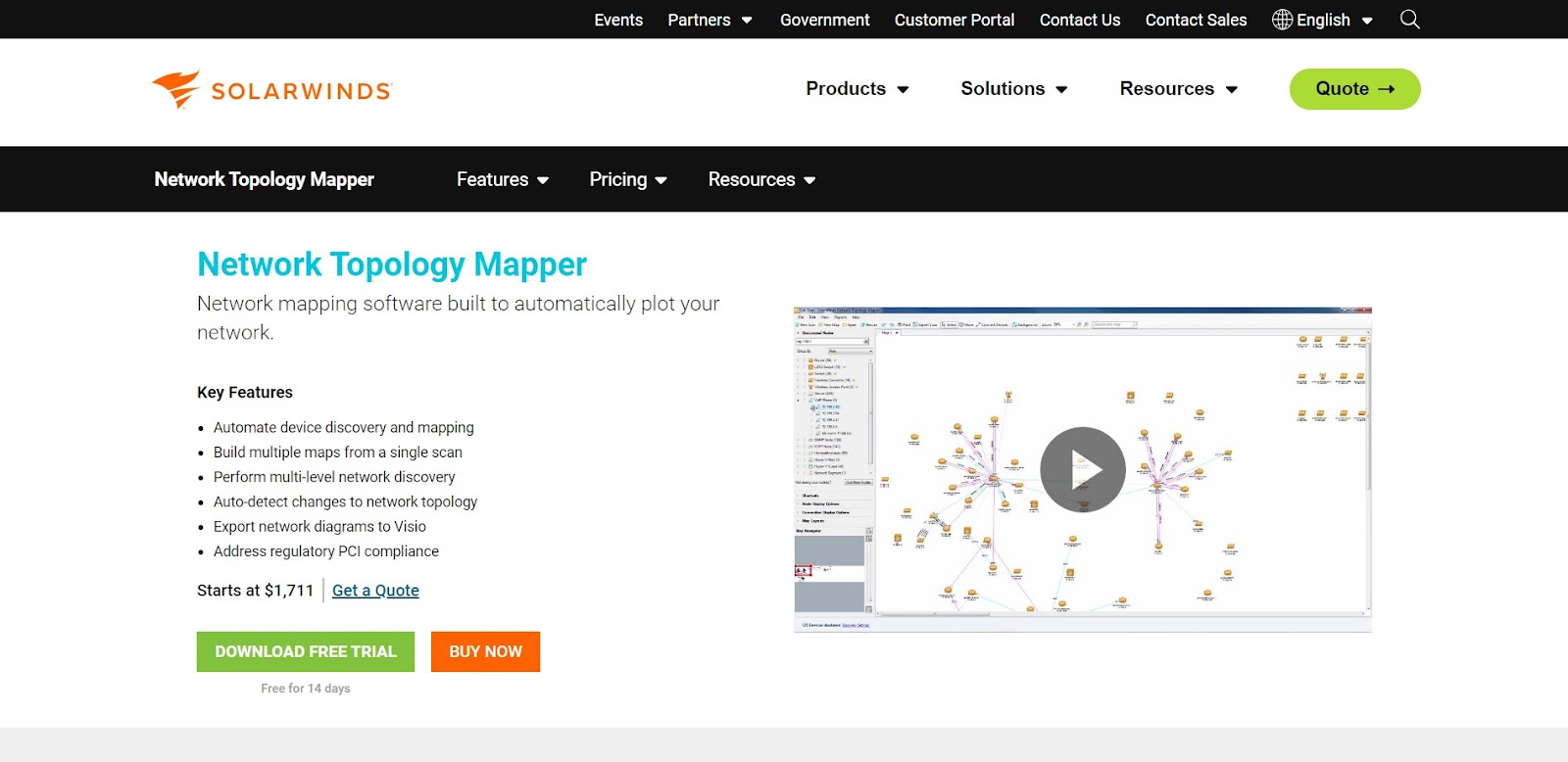
Task: Click the 'Key Features' heading
Action: tap(245, 392)
